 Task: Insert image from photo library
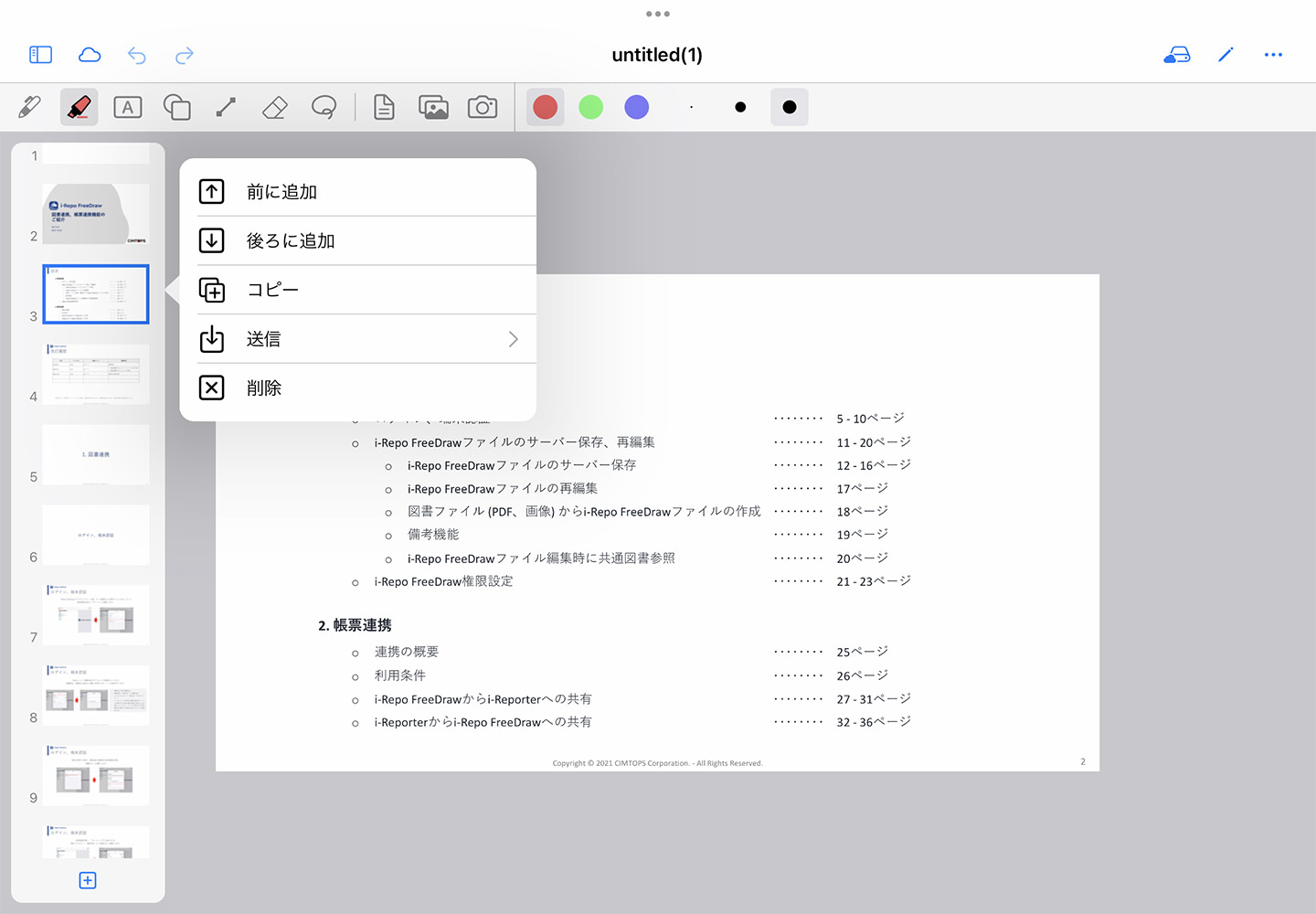tap(433, 107)
